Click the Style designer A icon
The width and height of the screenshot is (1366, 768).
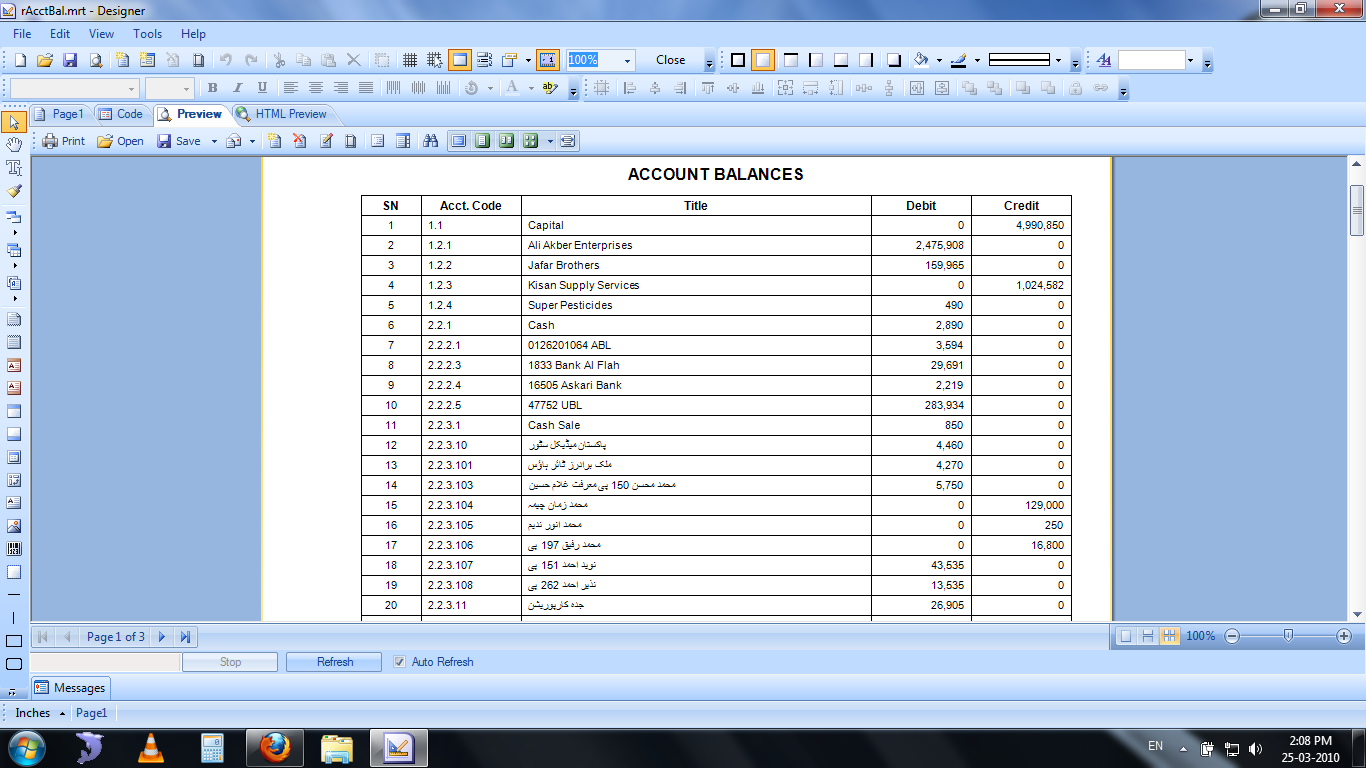(x=1104, y=60)
